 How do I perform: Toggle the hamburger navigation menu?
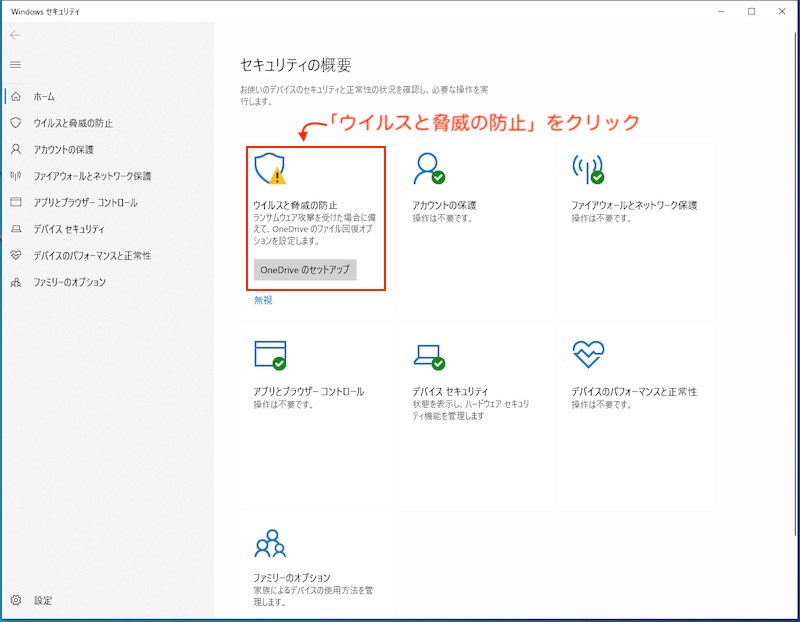15,65
